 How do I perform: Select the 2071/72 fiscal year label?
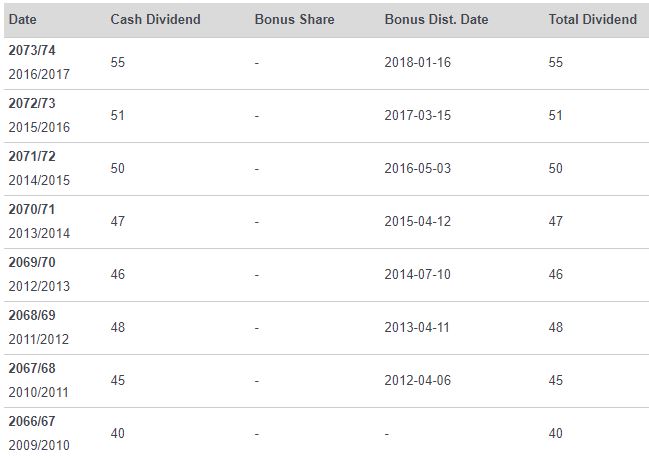click(32, 156)
